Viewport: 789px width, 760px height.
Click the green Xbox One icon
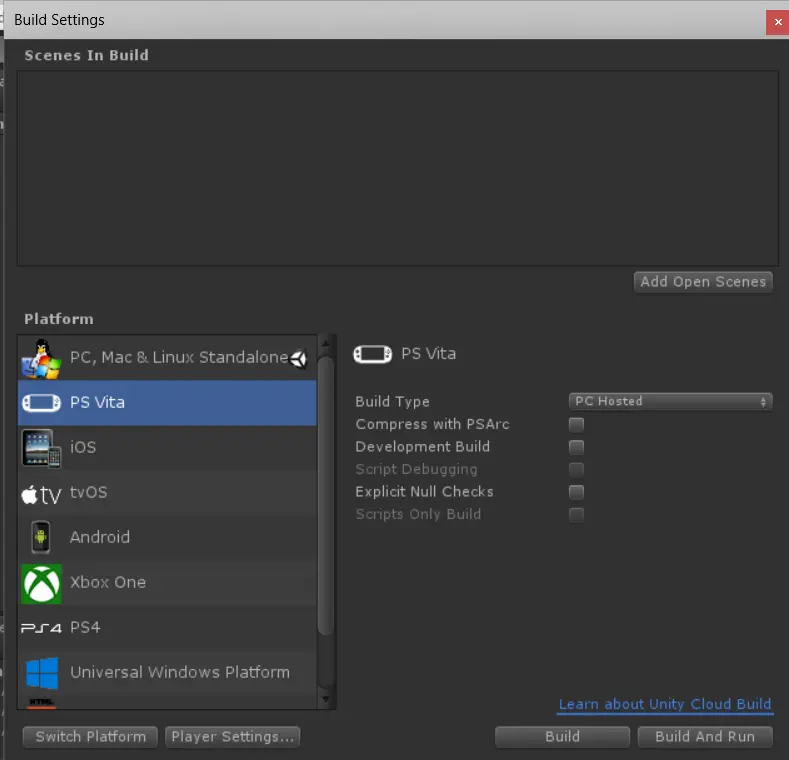41,584
